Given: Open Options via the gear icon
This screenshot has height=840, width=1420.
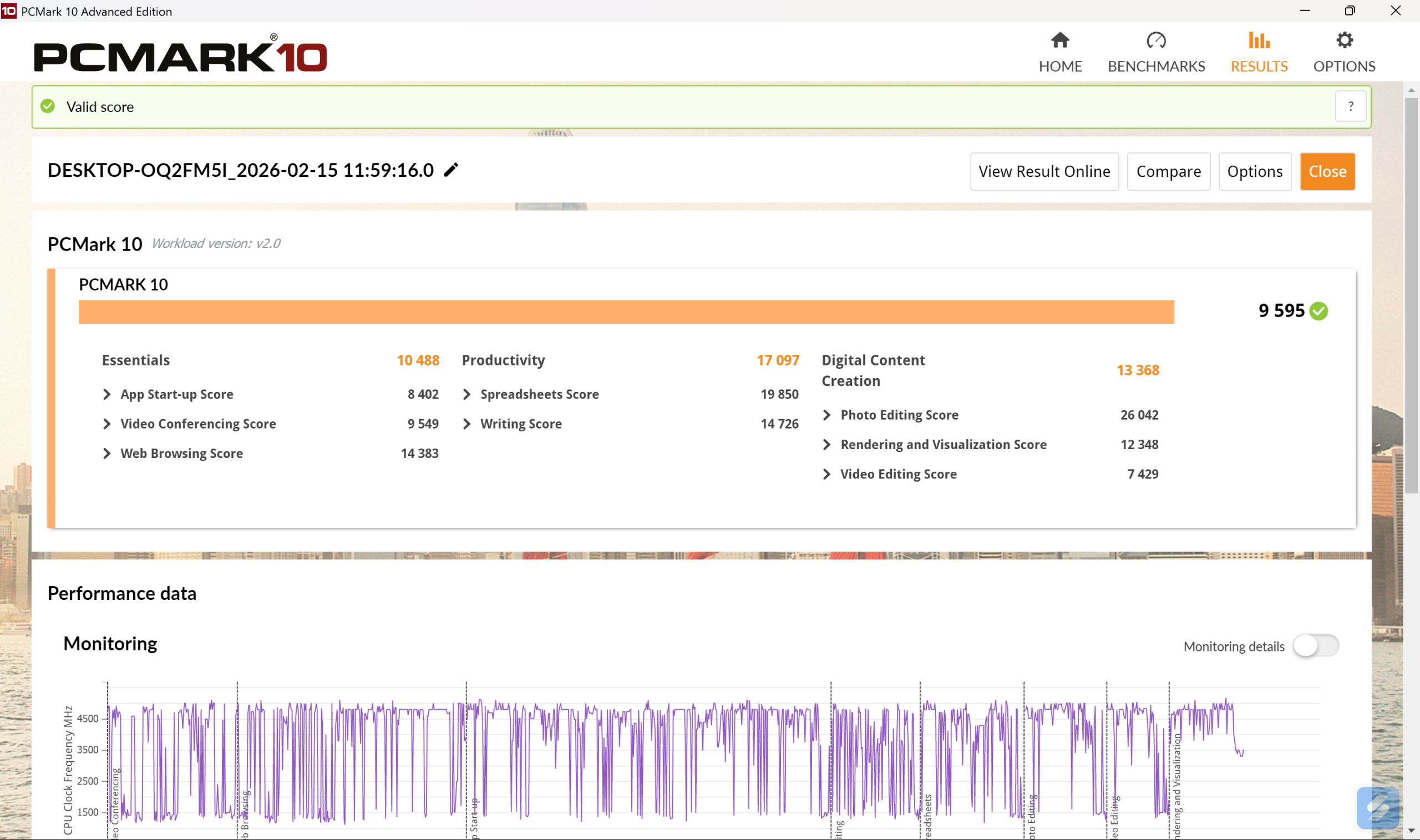Looking at the screenshot, I should pos(1344,41).
